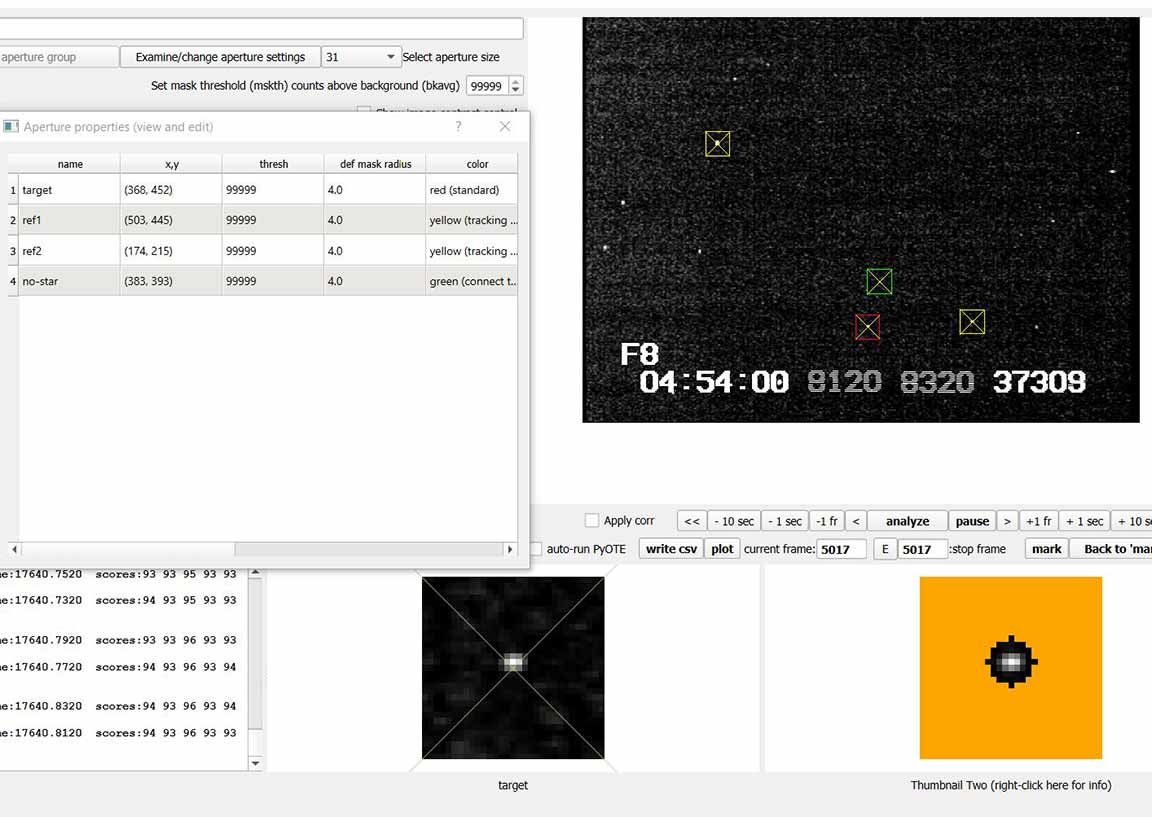
Task: Click row header number 4 in aperture table
Action: pos(12,281)
